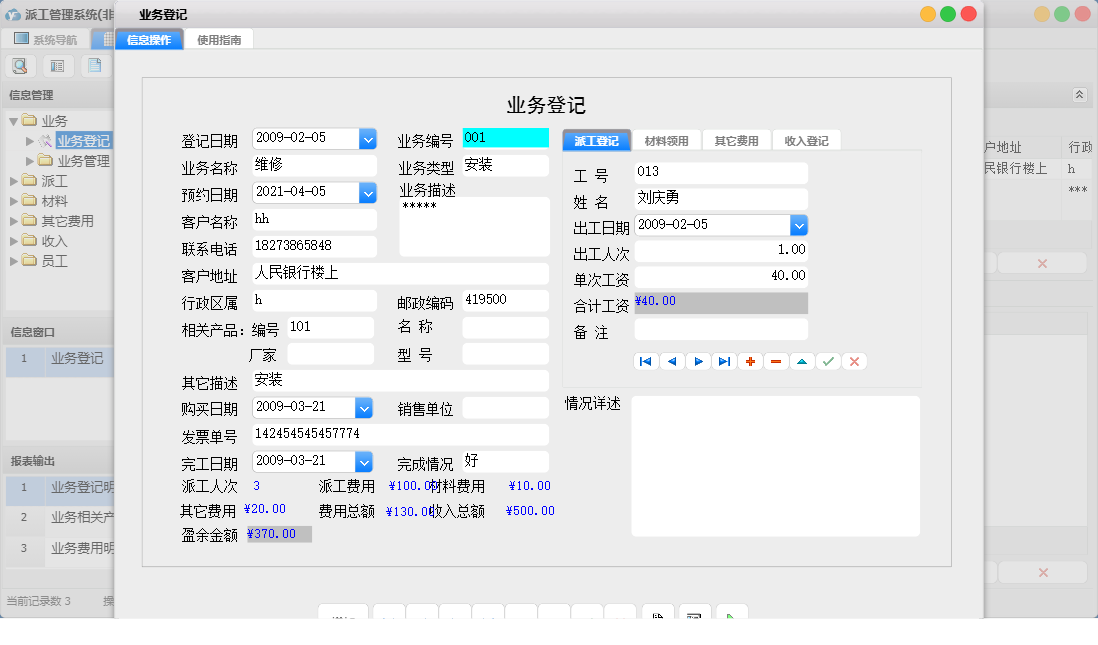Cancel editing with the red X icon
This screenshot has width=1098, height=645.
[x=854, y=361]
